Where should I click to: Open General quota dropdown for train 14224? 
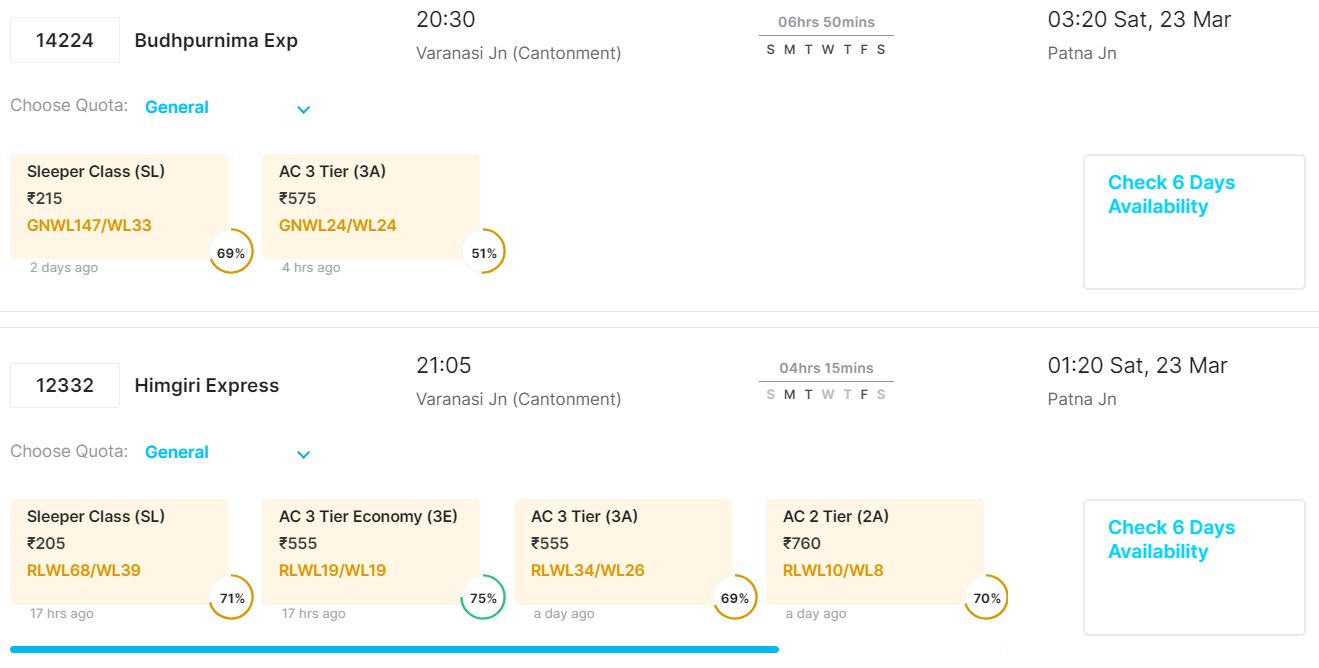pyautogui.click(x=177, y=107)
